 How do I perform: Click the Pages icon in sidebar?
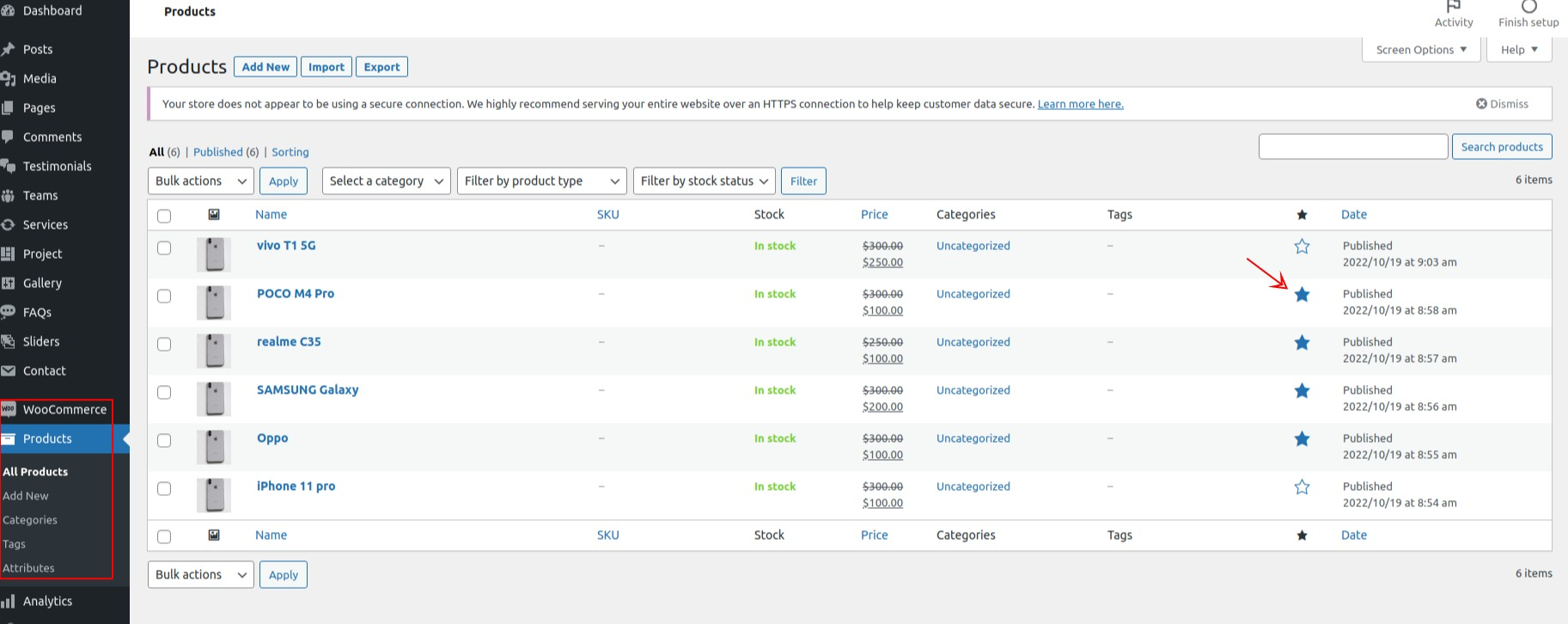point(8,107)
